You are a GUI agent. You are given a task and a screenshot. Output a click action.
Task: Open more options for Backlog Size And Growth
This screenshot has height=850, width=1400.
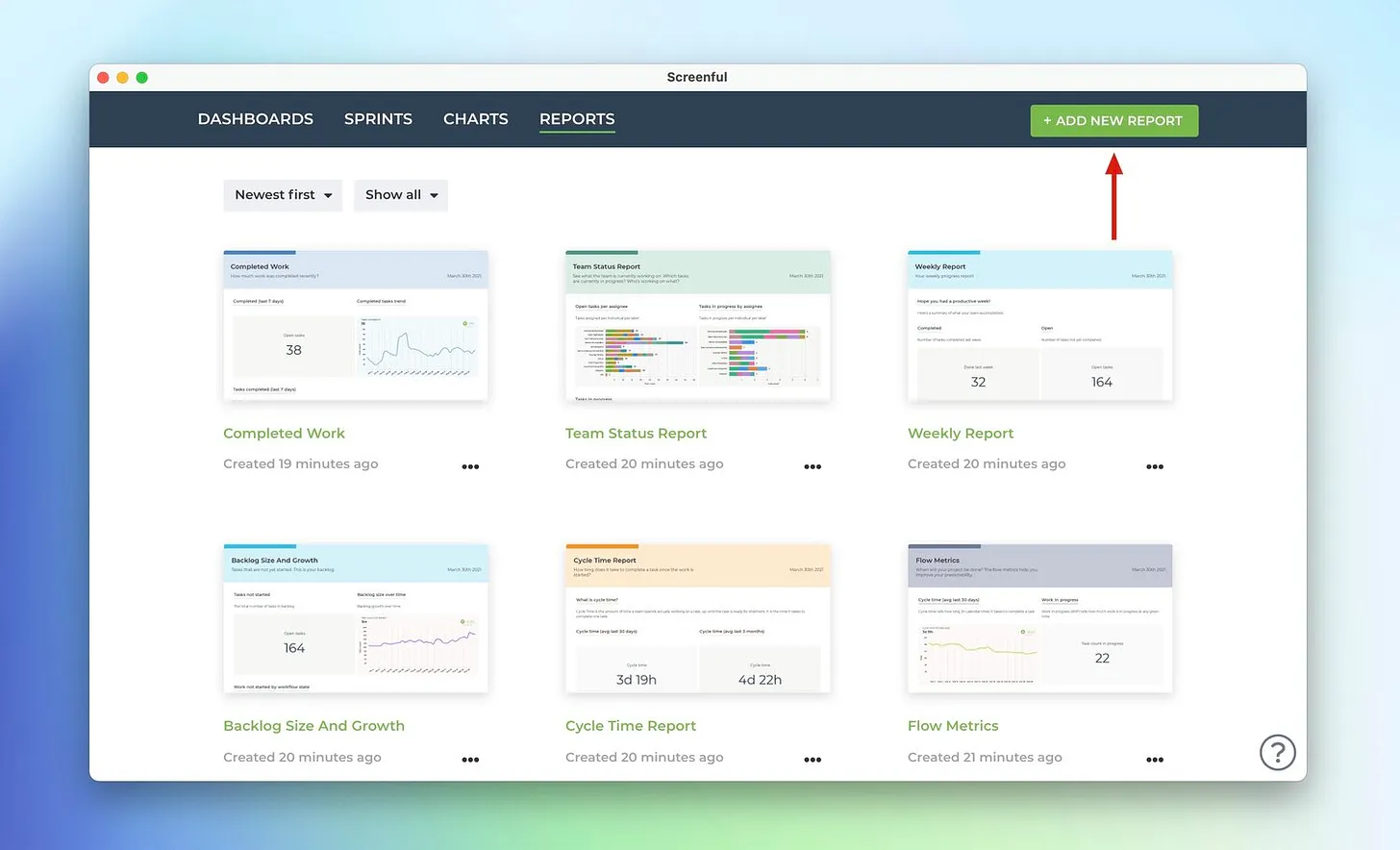(470, 760)
